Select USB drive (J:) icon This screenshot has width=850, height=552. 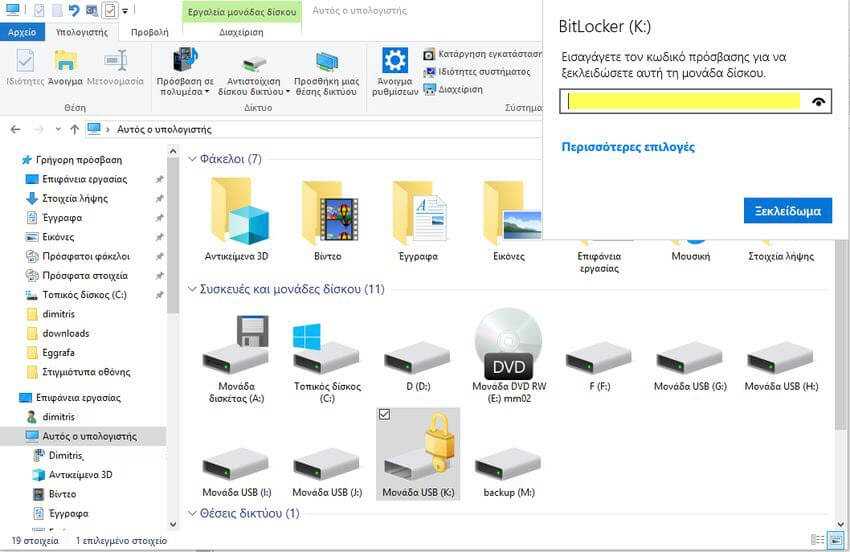[326, 463]
